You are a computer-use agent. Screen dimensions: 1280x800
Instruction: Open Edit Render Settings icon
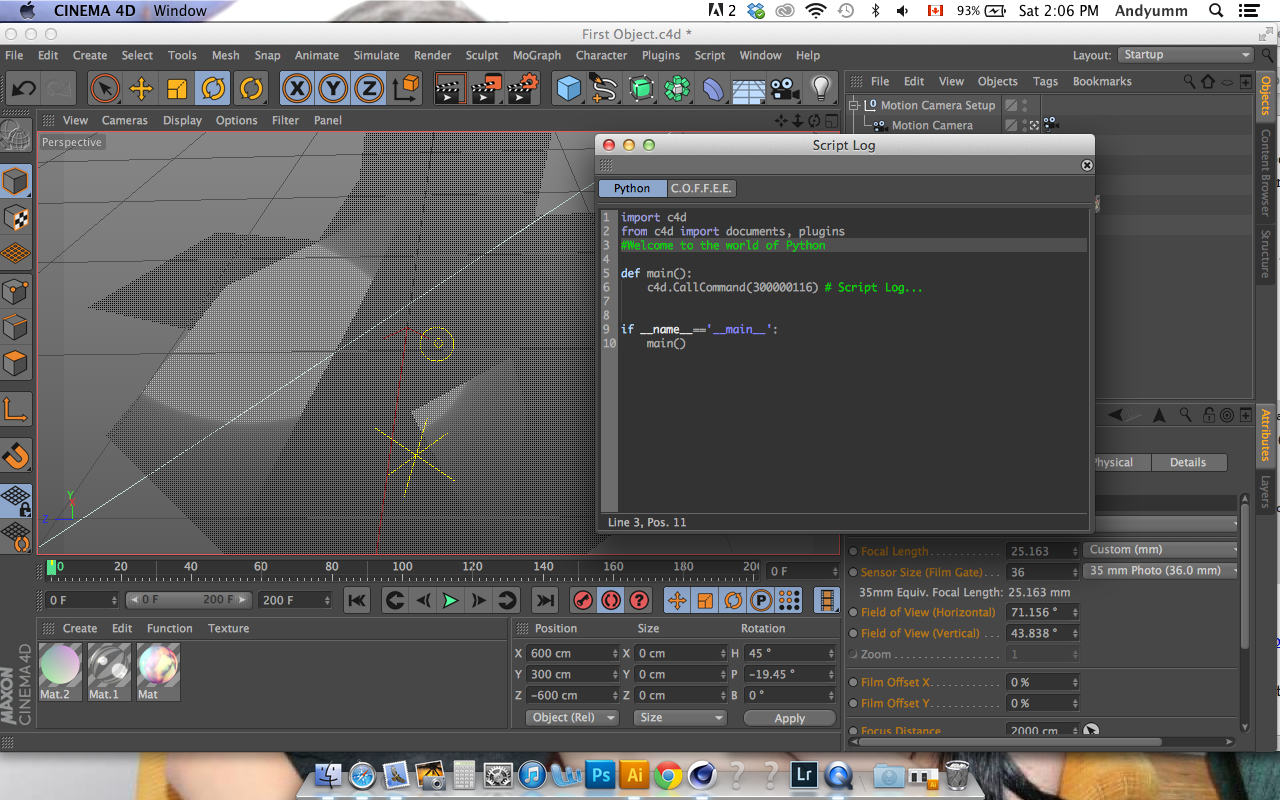point(522,88)
